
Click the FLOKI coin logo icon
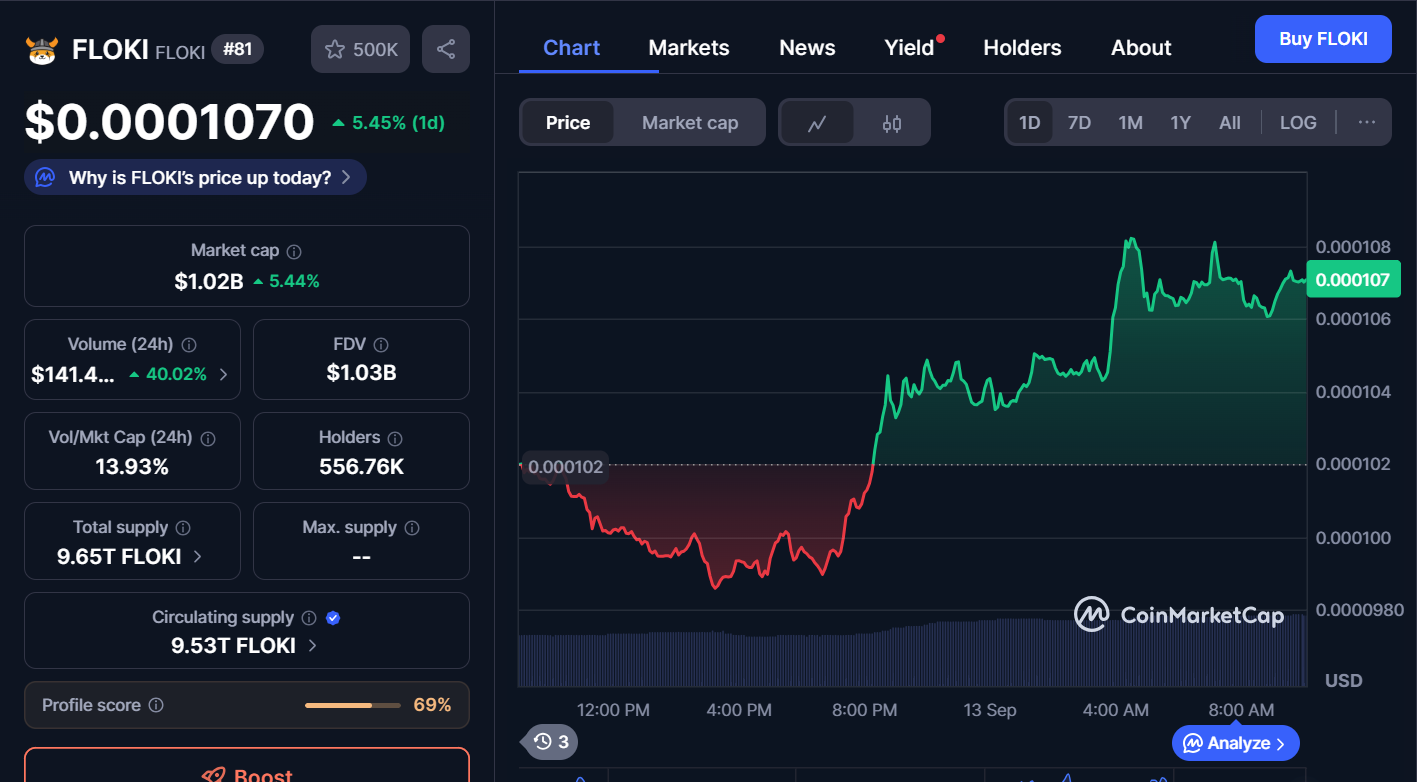[42, 50]
